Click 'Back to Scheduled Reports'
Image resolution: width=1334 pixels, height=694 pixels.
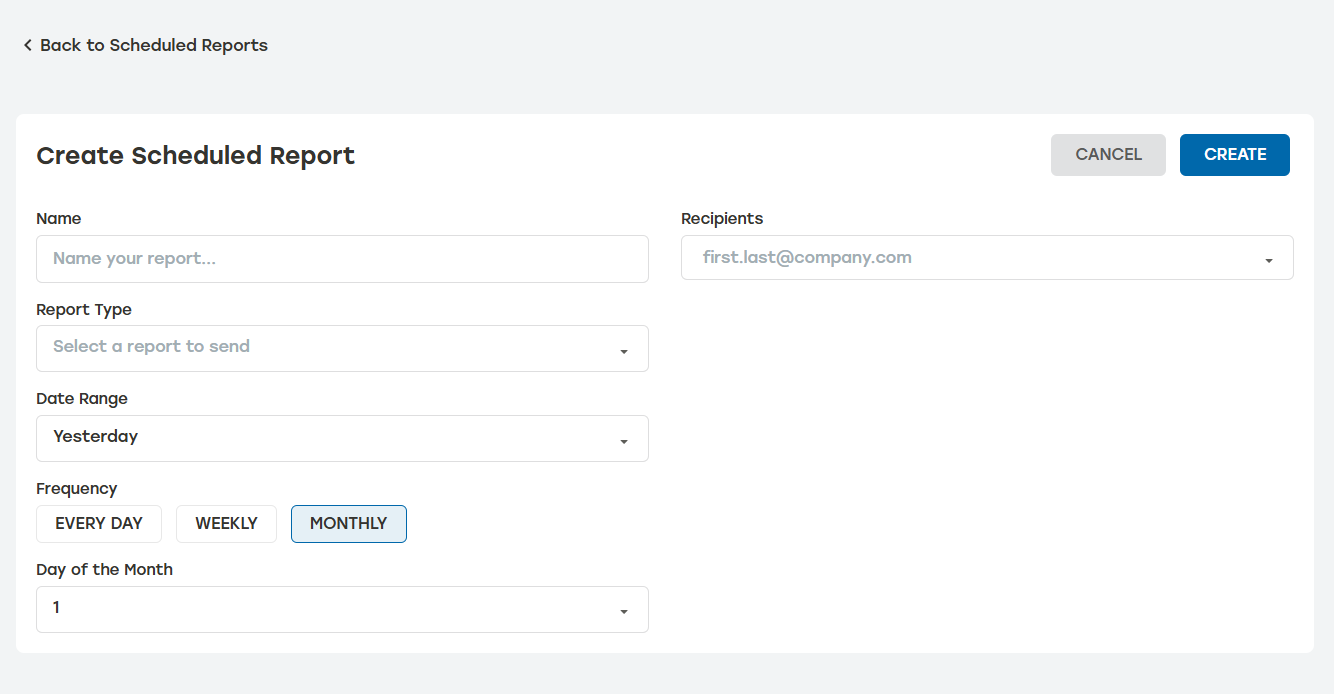[154, 45]
